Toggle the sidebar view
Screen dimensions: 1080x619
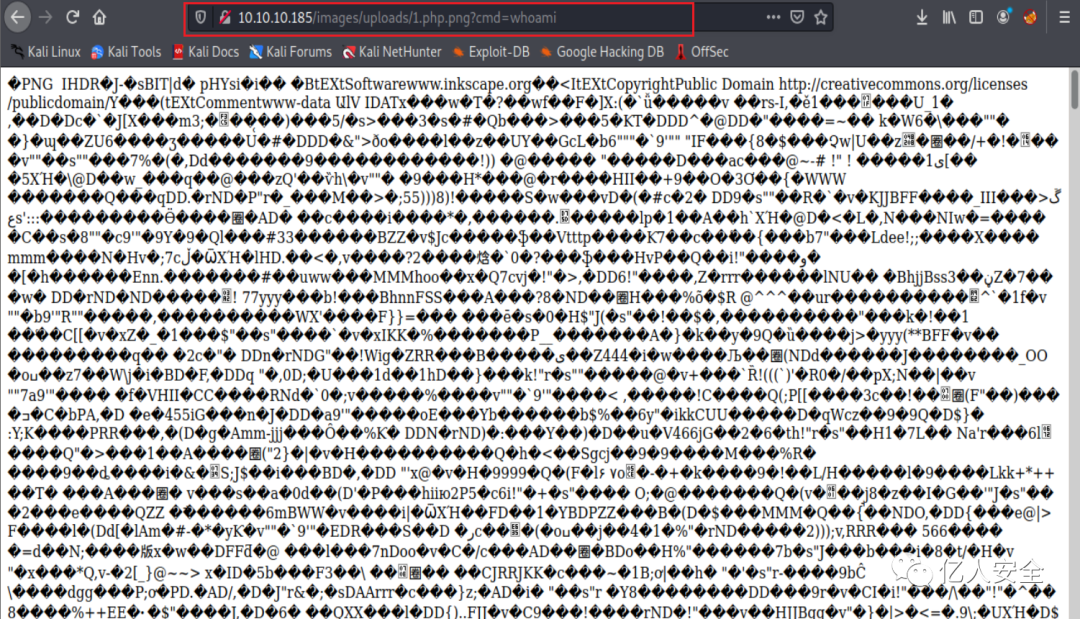pyautogui.click(x=976, y=17)
